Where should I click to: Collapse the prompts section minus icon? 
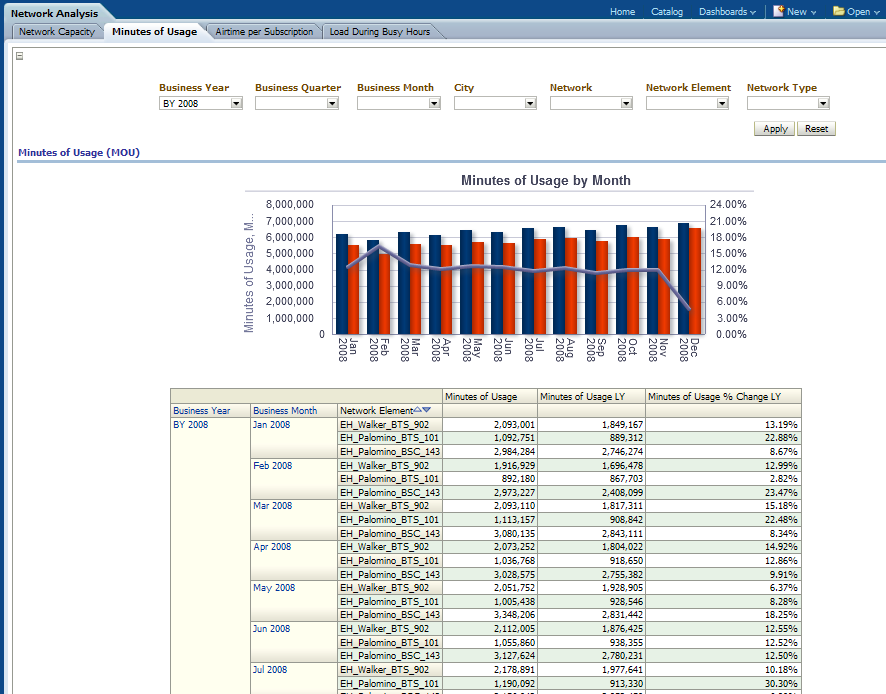click(x=19, y=56)
